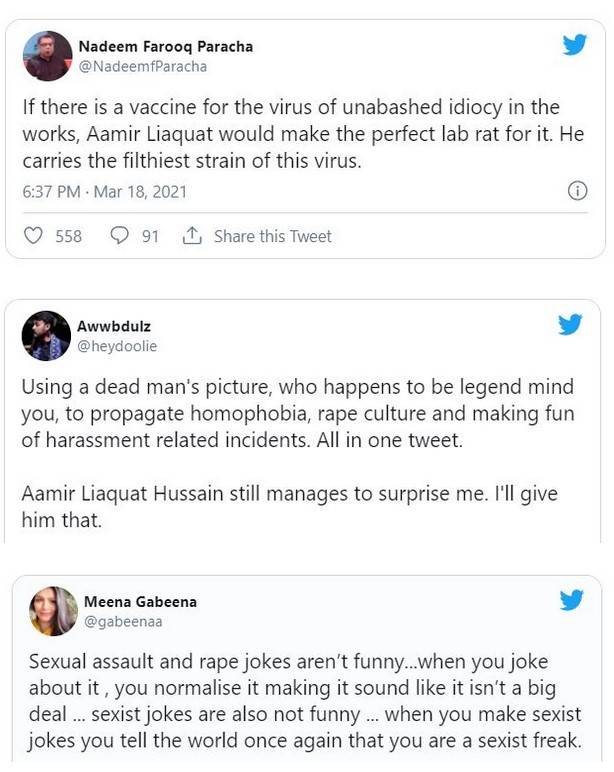Click the Meena Gabeena display name
This screenshot has width=614, height=772.
140,601
